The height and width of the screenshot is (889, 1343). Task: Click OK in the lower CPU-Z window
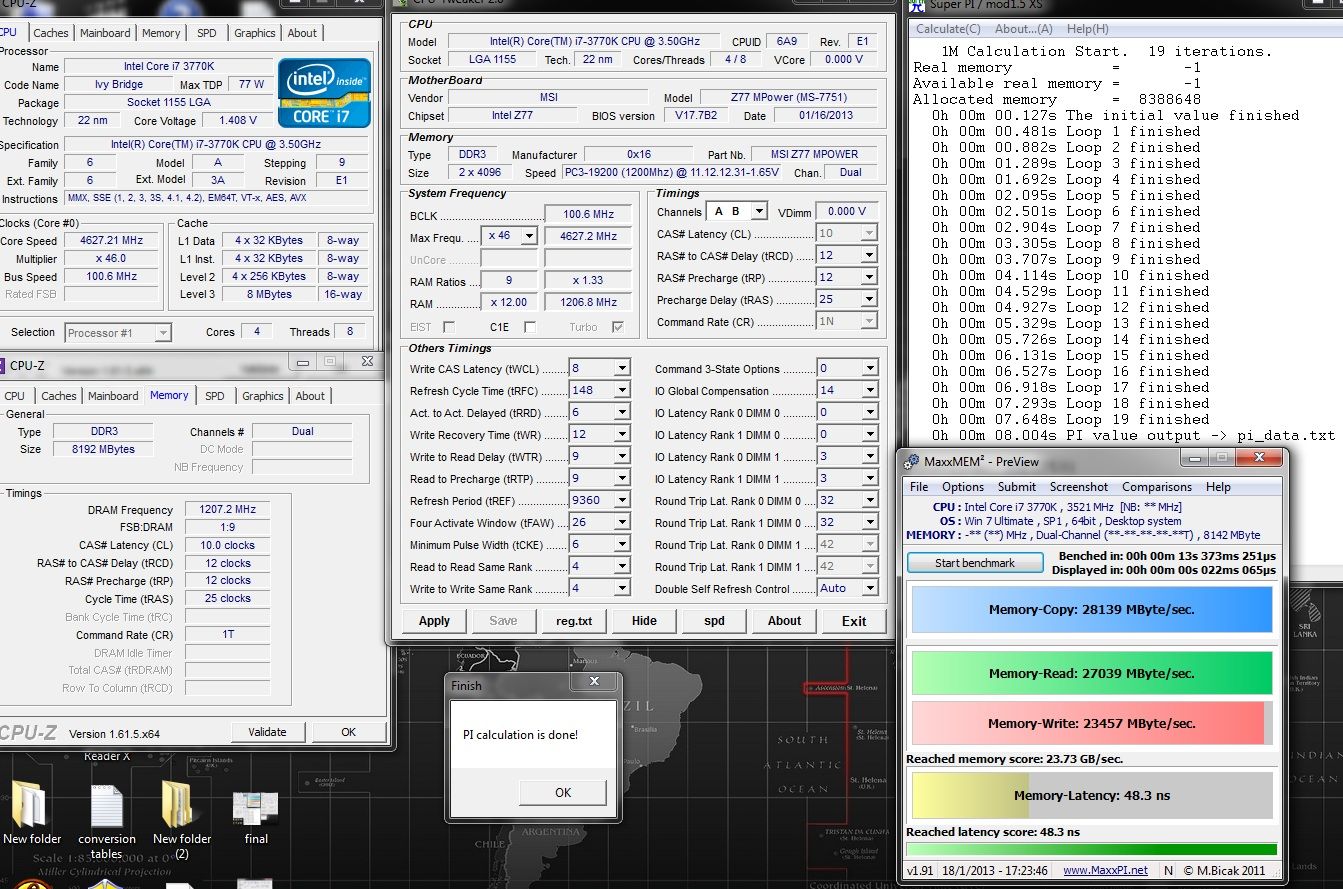(348, 732)
